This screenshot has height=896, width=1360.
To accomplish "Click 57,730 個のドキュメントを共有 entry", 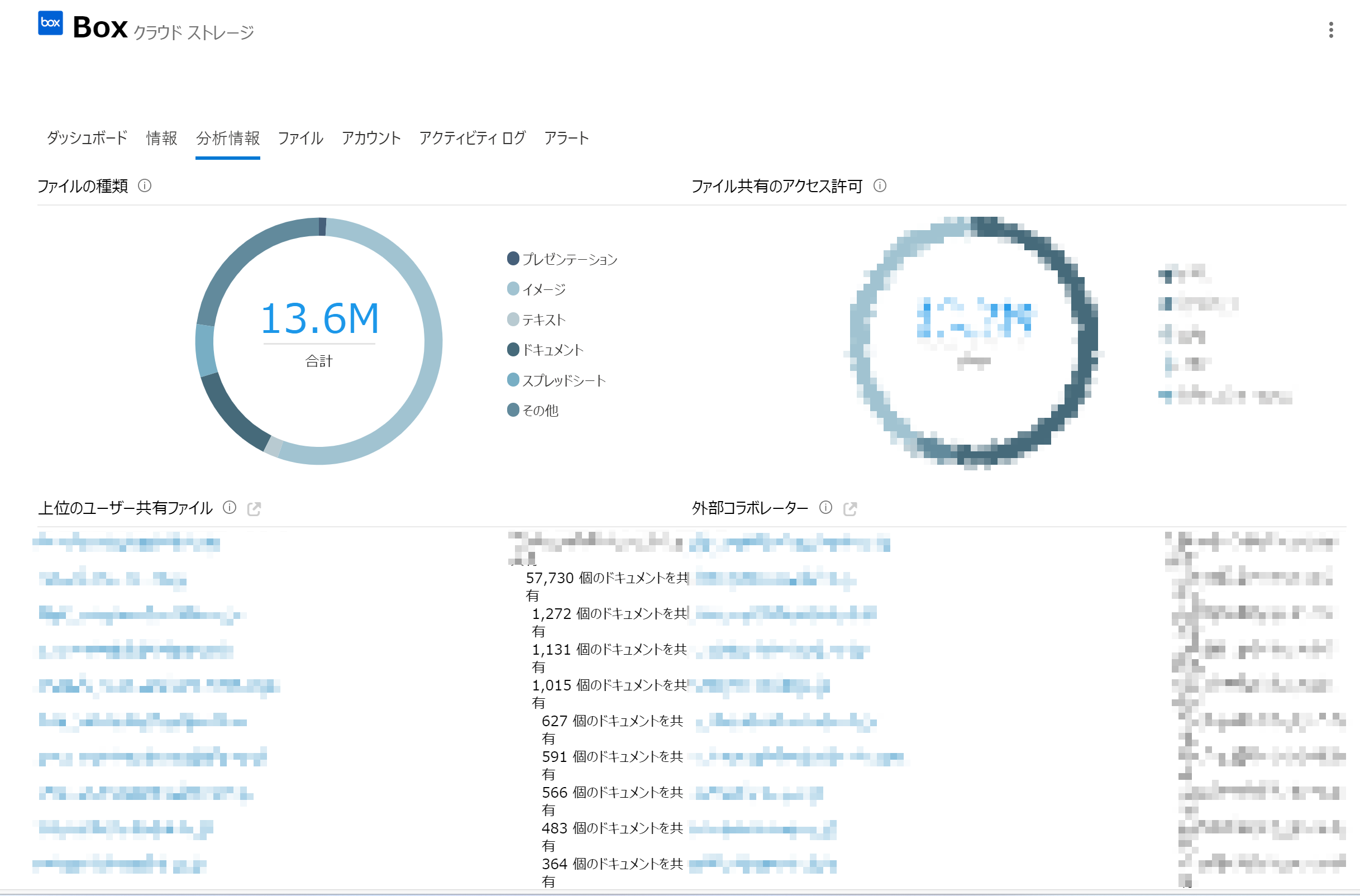I will 605,578.
